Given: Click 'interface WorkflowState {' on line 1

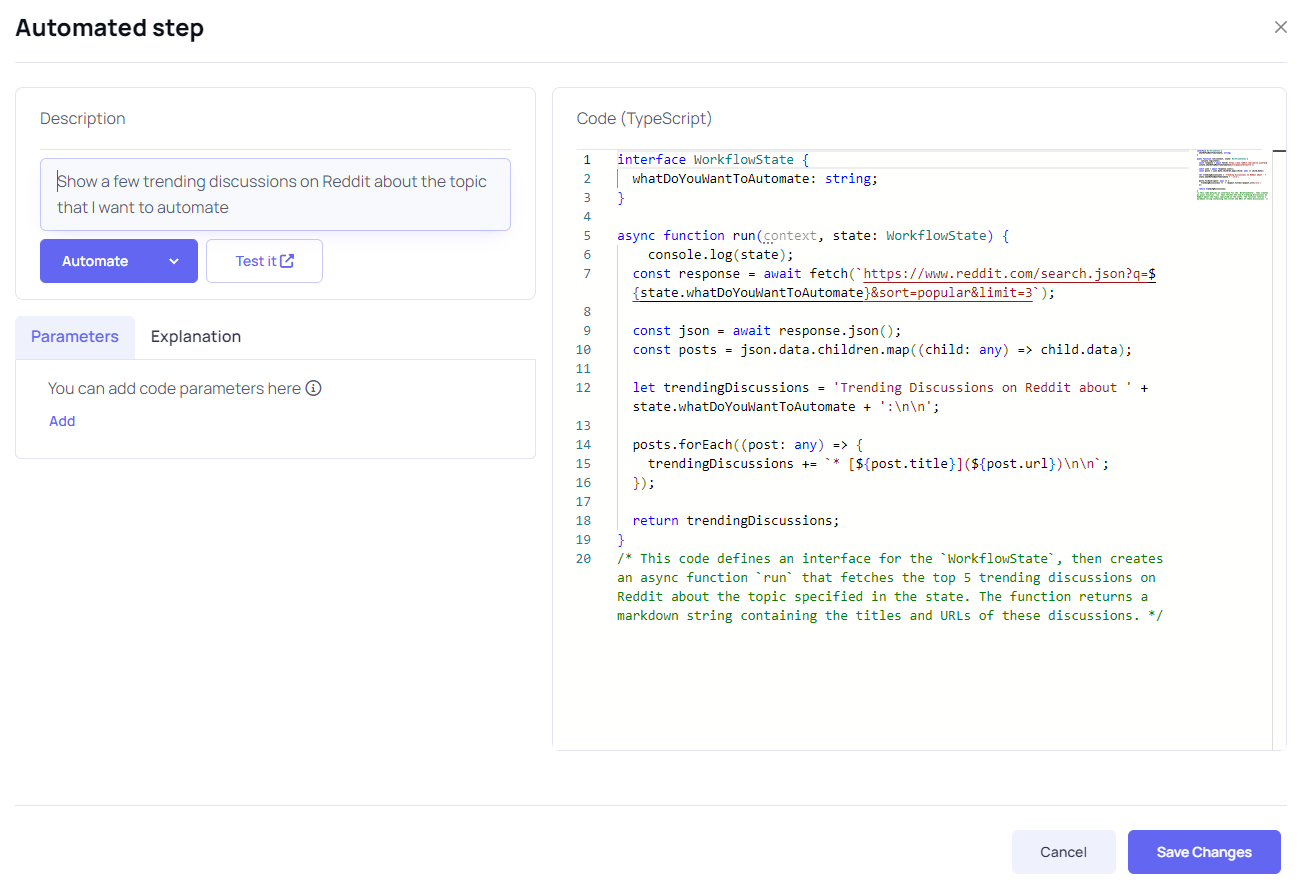Looking at the screenshot, I should coord(712,160).
